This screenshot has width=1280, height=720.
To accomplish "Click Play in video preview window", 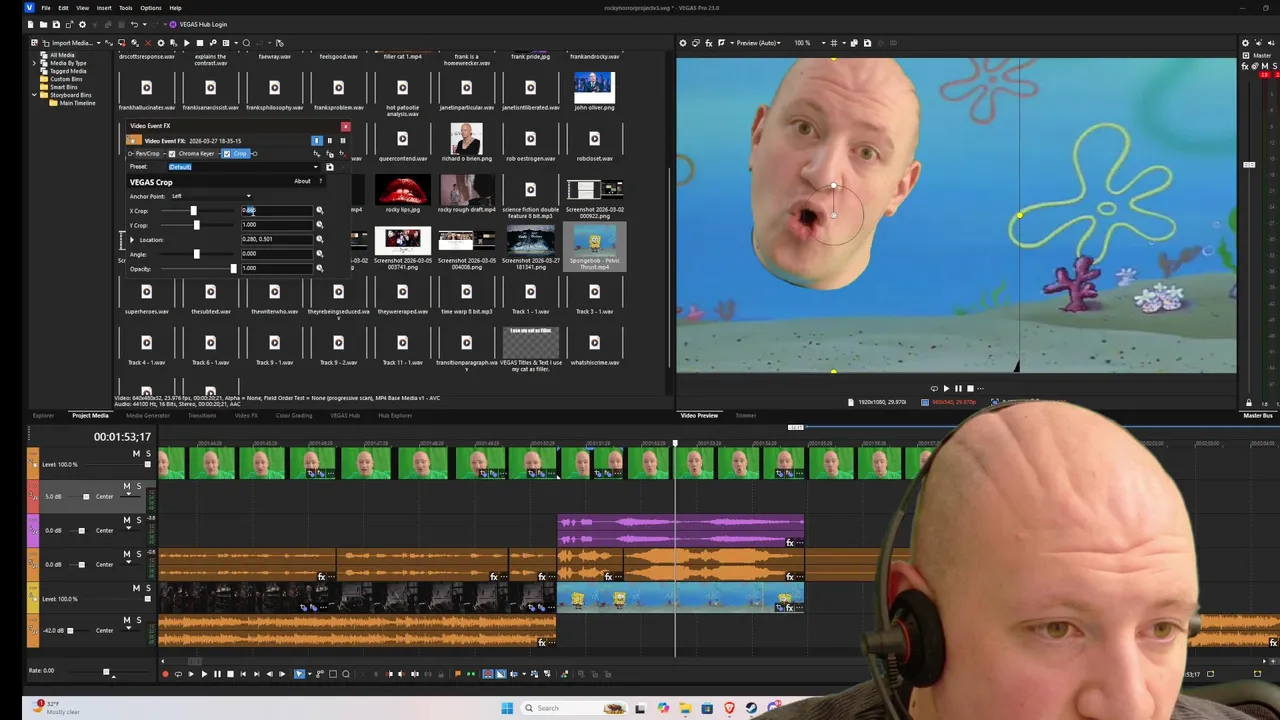I will tap(946, 389).
